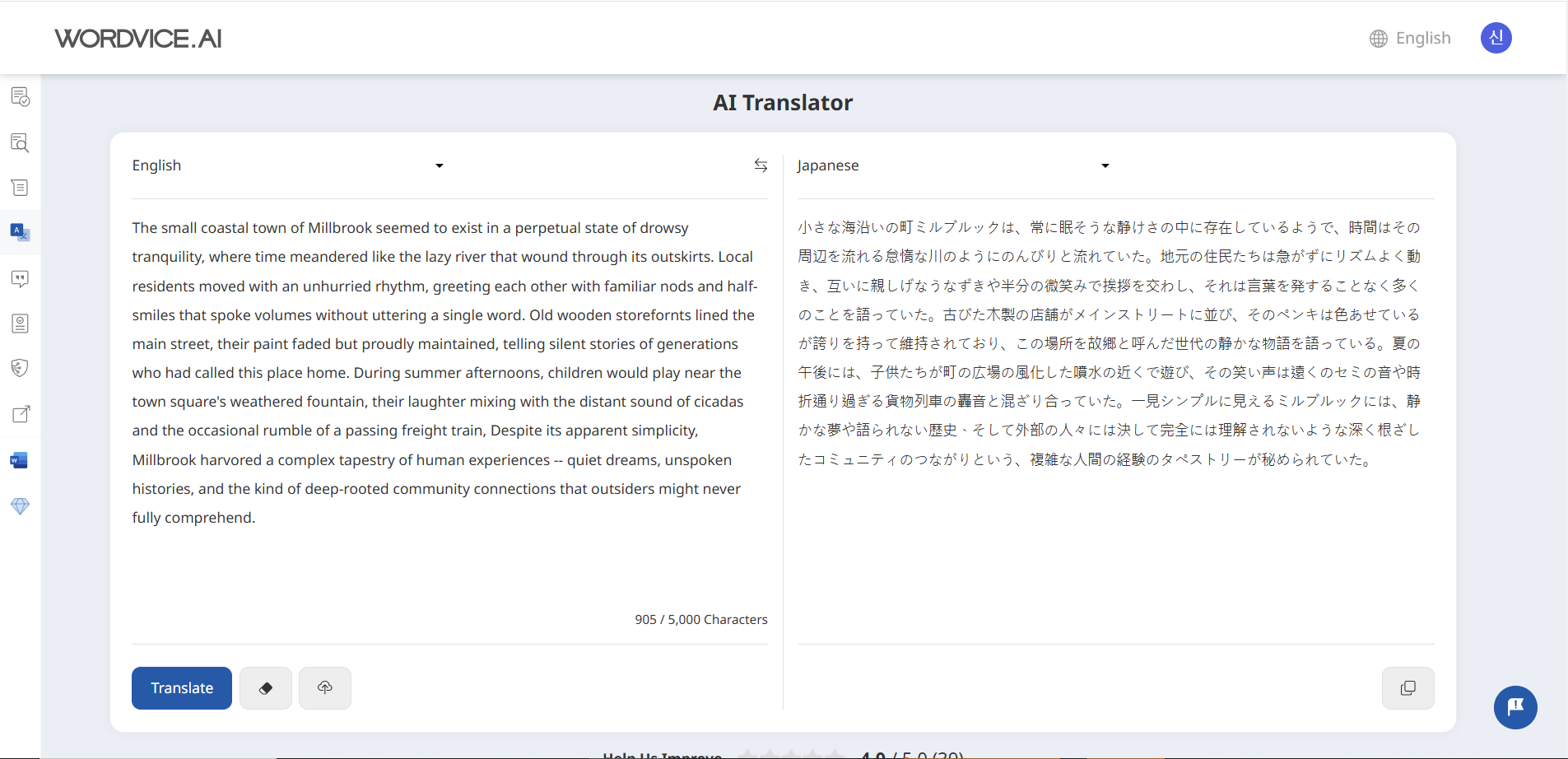Image resolution: width=1568 pixels, height=759 pixels.
Task: Open the Summarizer tool in the sidebar
Action: (x=20, y=188)
